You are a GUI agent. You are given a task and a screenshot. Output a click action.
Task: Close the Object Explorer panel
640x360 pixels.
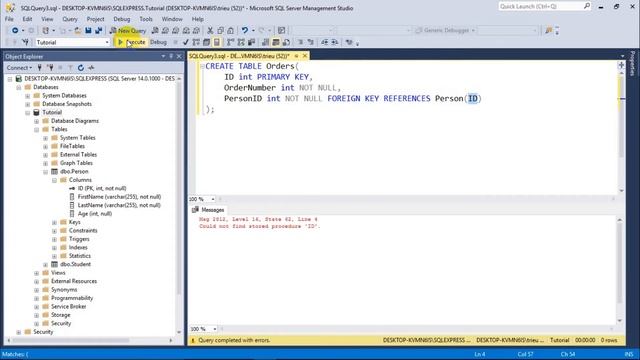[x=179, y=56]
